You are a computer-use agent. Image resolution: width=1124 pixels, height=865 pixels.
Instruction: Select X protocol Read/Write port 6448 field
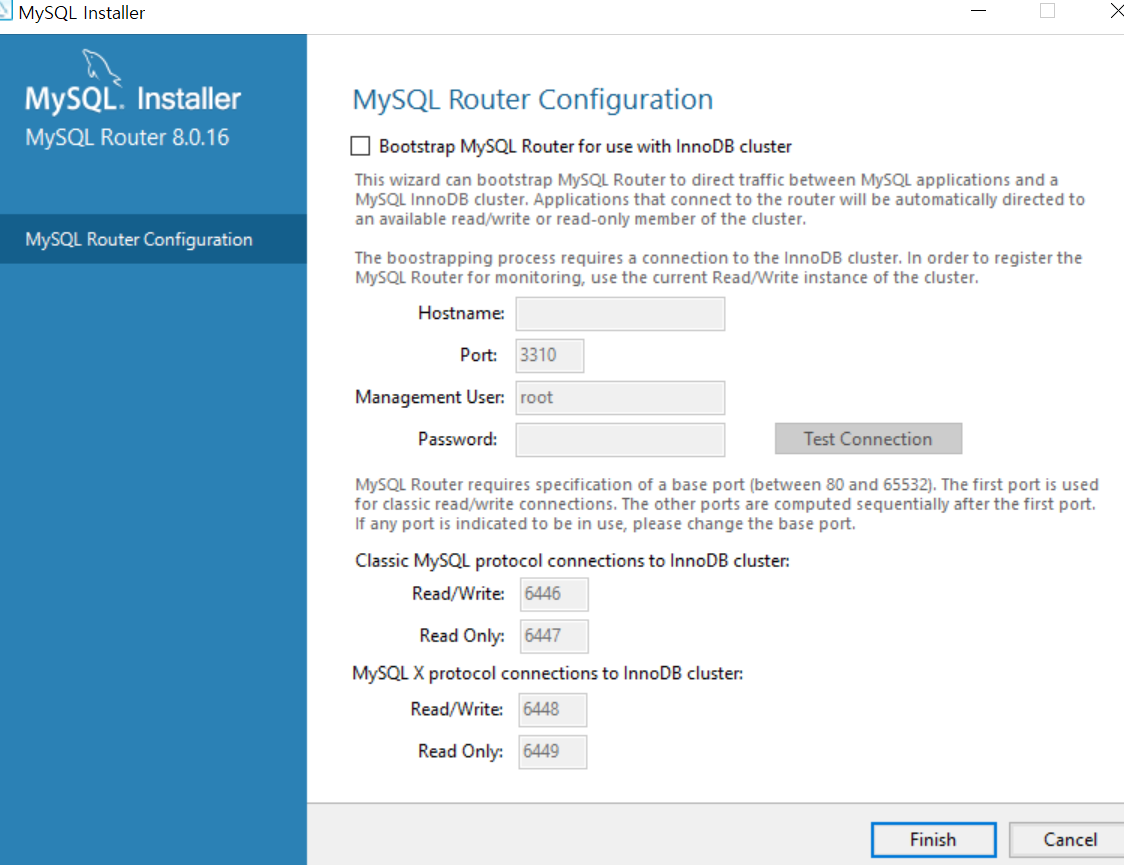[x=553, y=709]
